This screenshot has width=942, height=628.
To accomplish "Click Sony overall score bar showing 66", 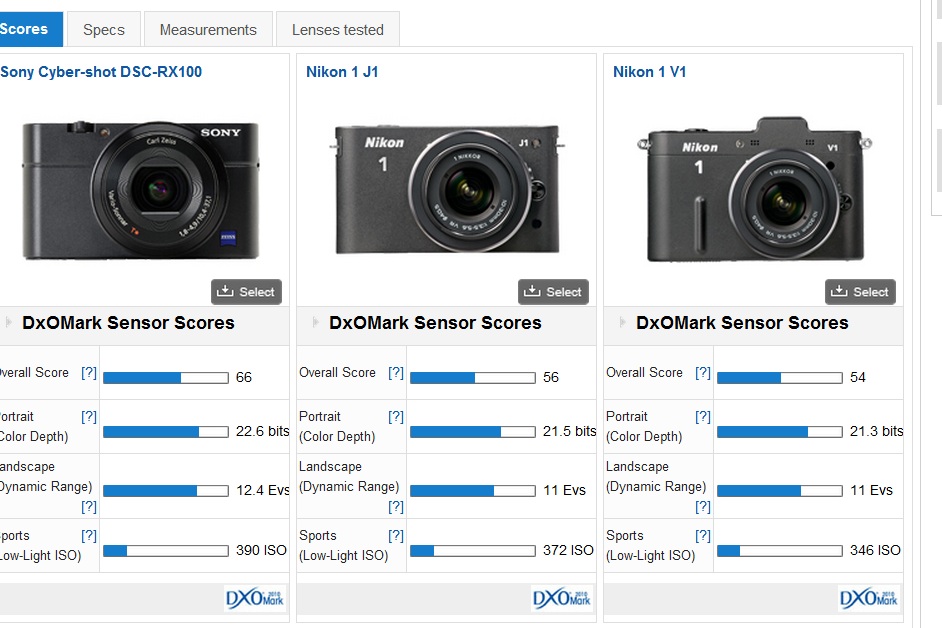I will pos(166,377).
